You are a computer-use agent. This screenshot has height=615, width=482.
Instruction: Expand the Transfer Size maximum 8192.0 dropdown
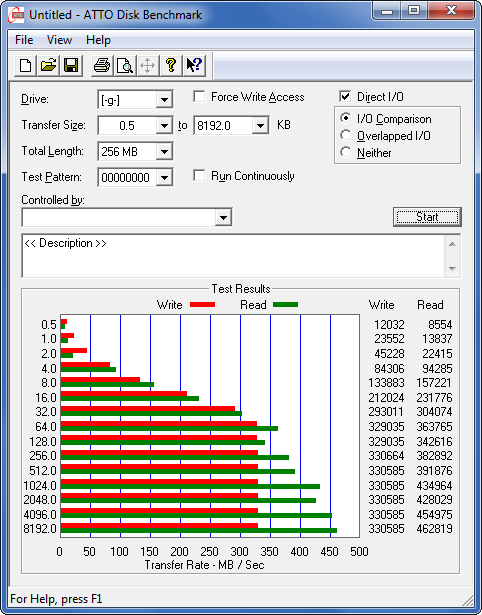(260, 126)
